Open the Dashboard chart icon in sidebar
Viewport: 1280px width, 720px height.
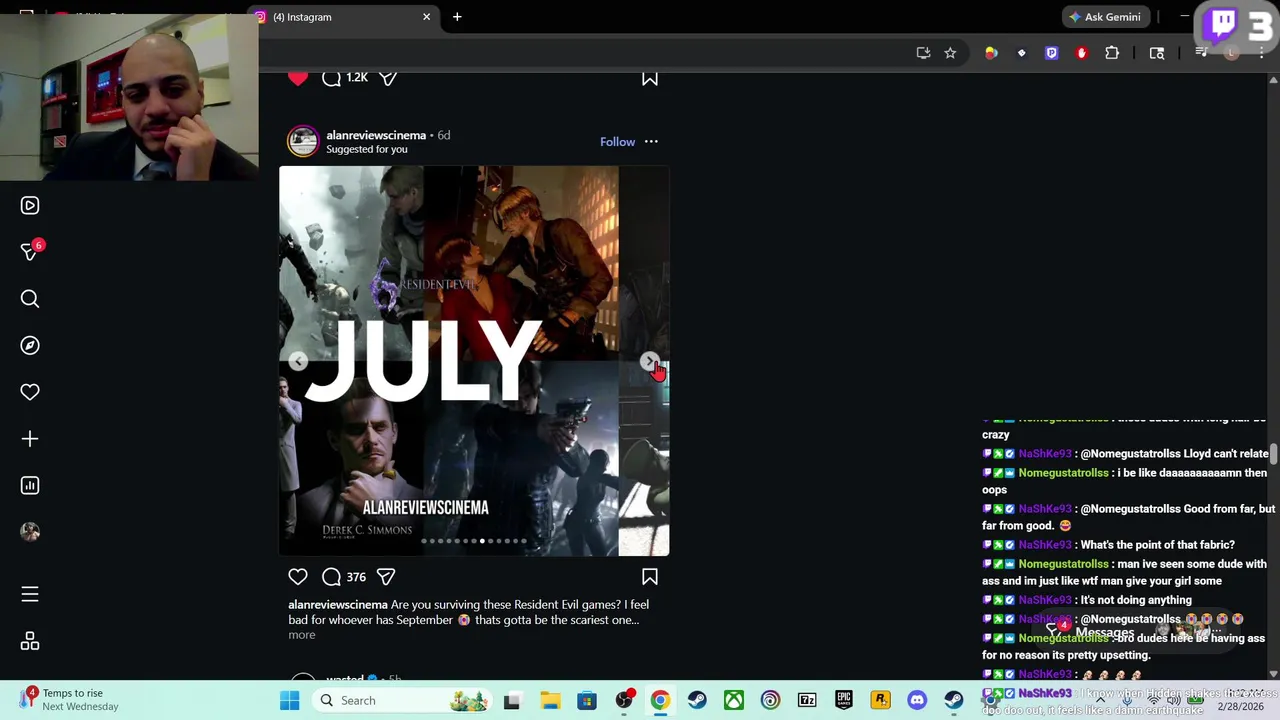pyautogui.click(x=30, y=485)
